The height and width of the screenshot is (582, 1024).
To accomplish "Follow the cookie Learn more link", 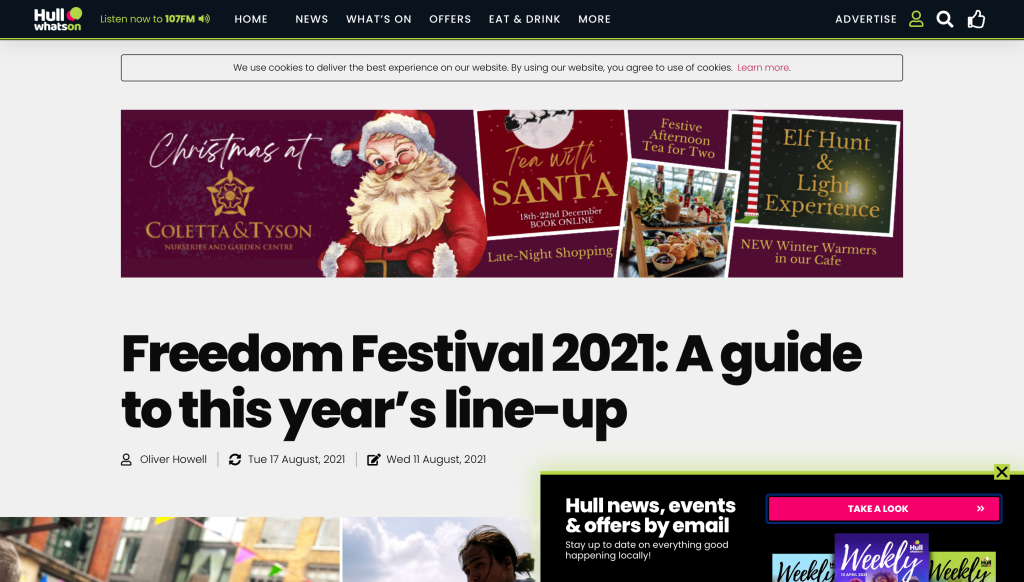I will [763, 67].
